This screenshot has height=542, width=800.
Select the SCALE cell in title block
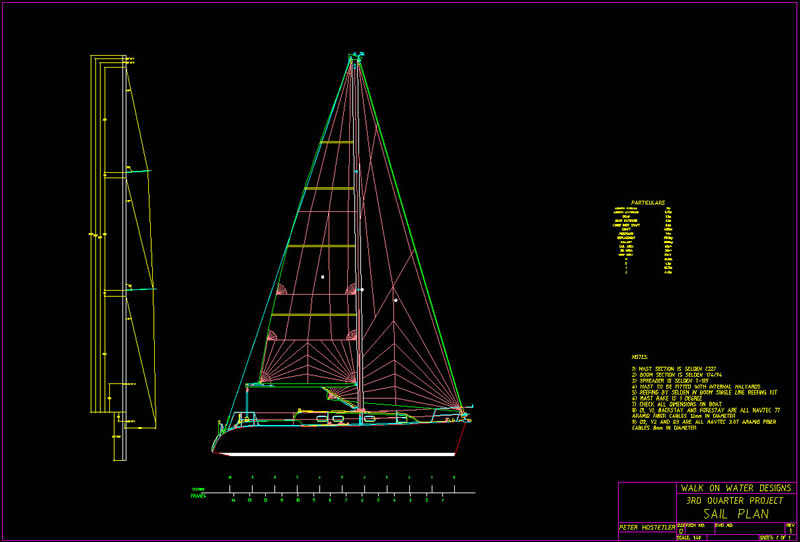coord(690,537)
